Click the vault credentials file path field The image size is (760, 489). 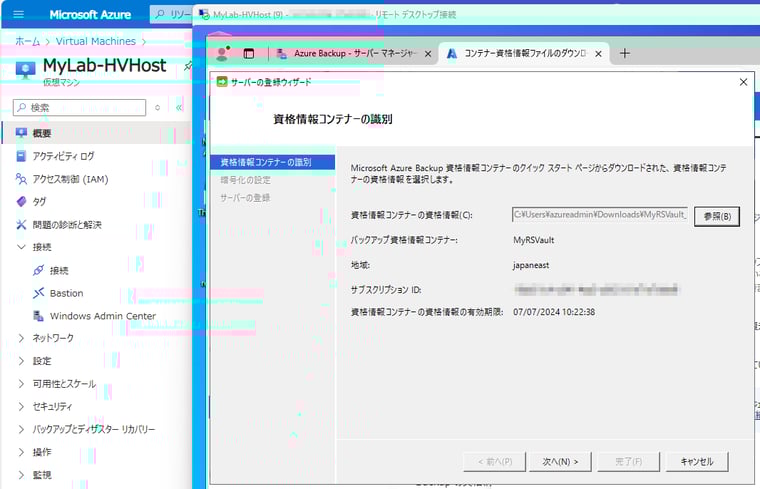pos(600,215)
